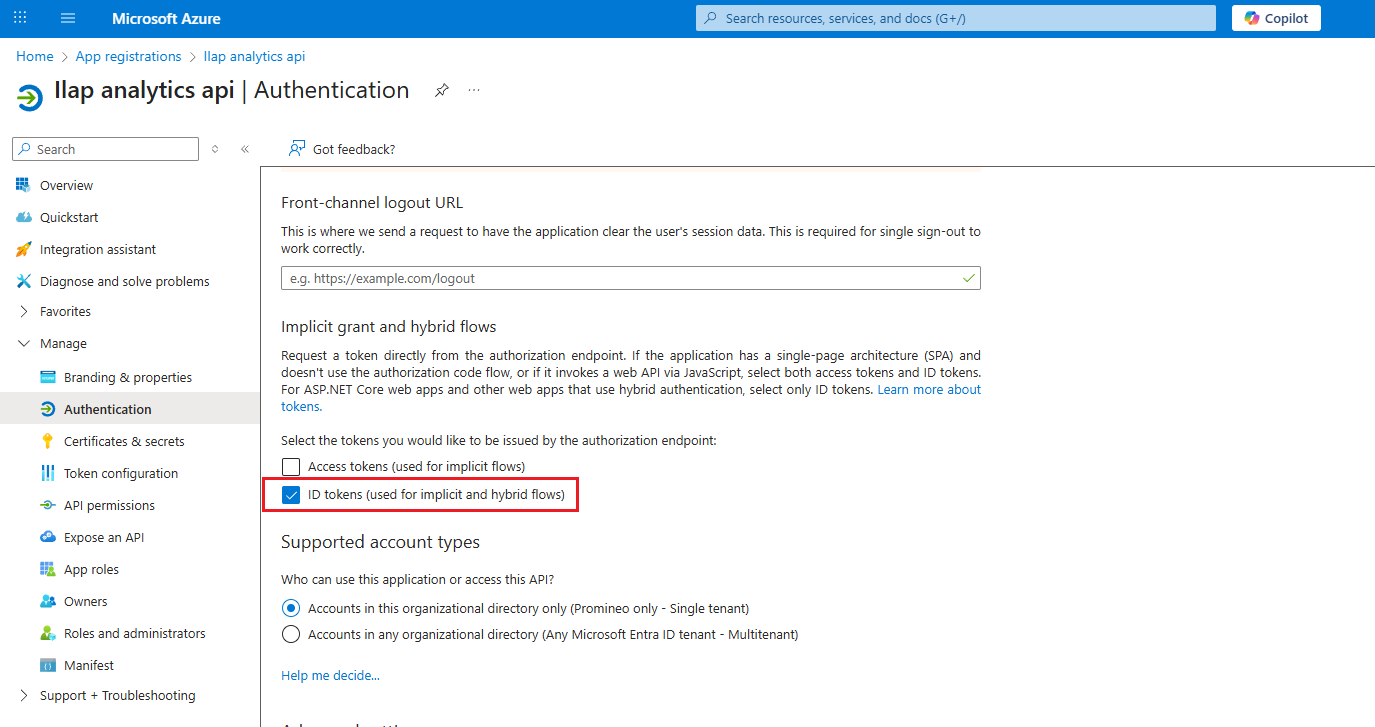The image size is (1375, 727).
Task: Click the App roles grid icon
Action: (x=47, y=569)
